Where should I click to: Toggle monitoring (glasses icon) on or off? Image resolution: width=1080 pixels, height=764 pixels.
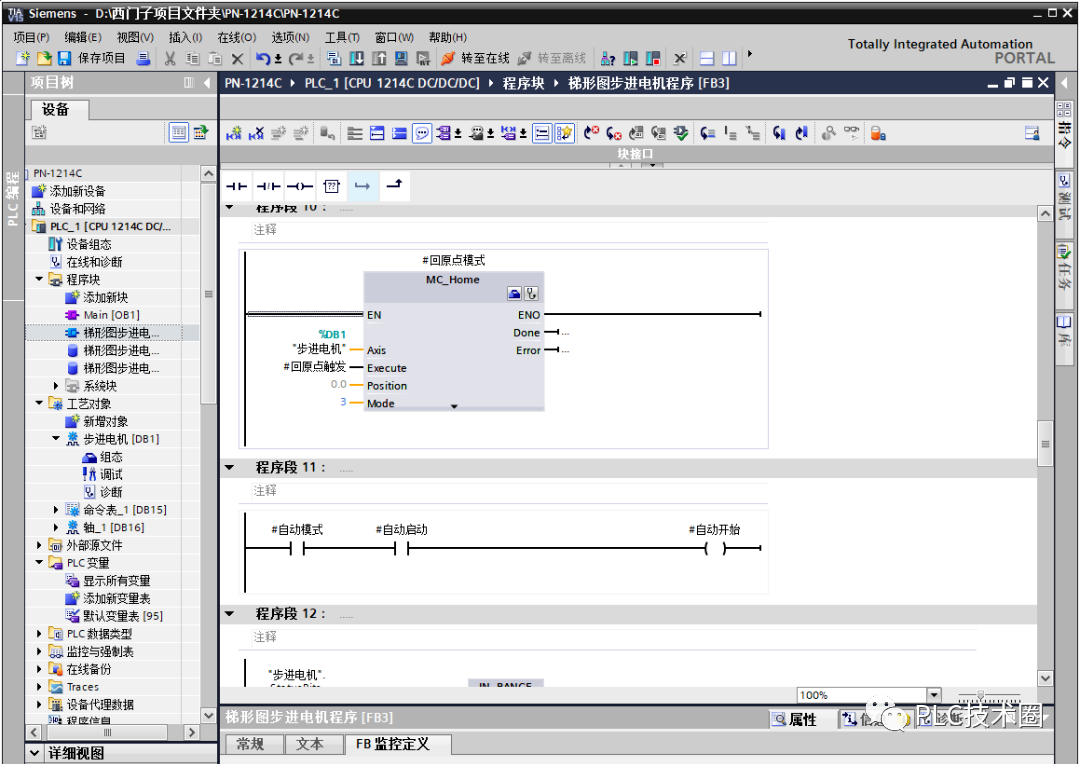click(x=851, y=131)
